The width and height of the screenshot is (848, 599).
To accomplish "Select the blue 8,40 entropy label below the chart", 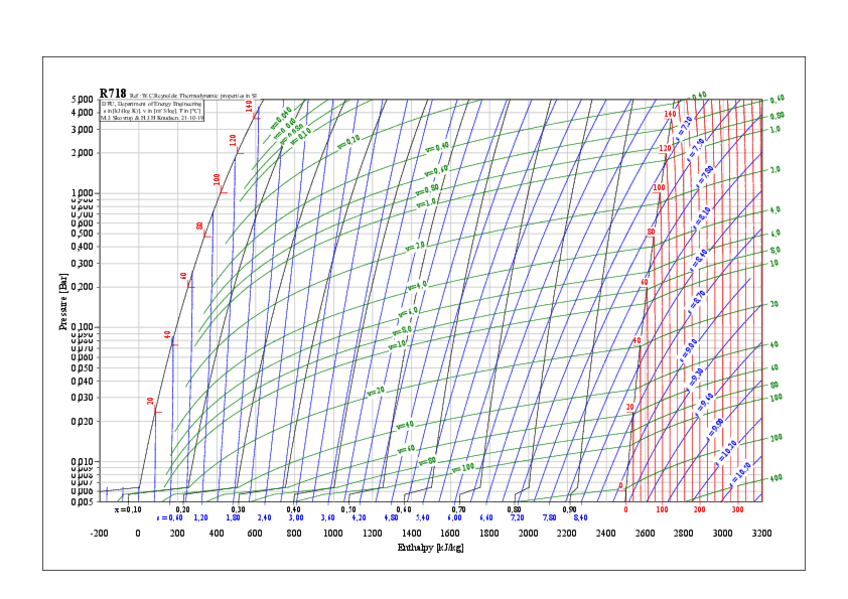I will pyautogui.click(x=580, y=518).
